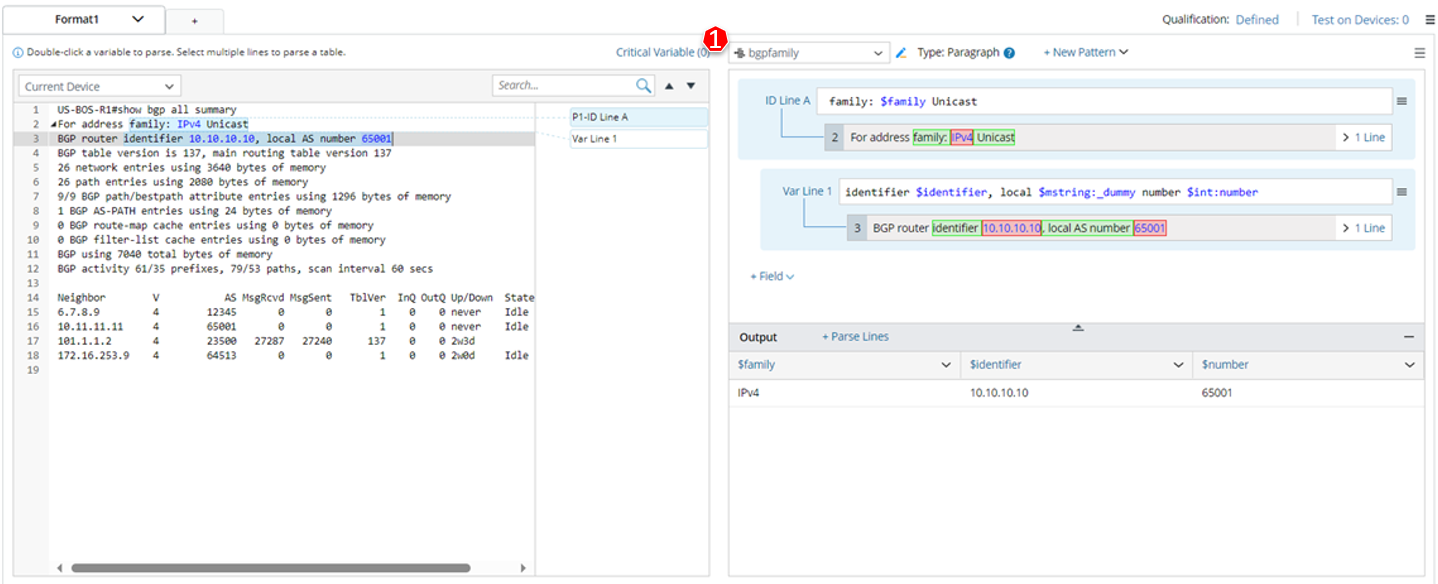The width and height of the screenshot is (1438, 584).
Task: Collapse the Output panel with minus icon
Action: 1409,338
